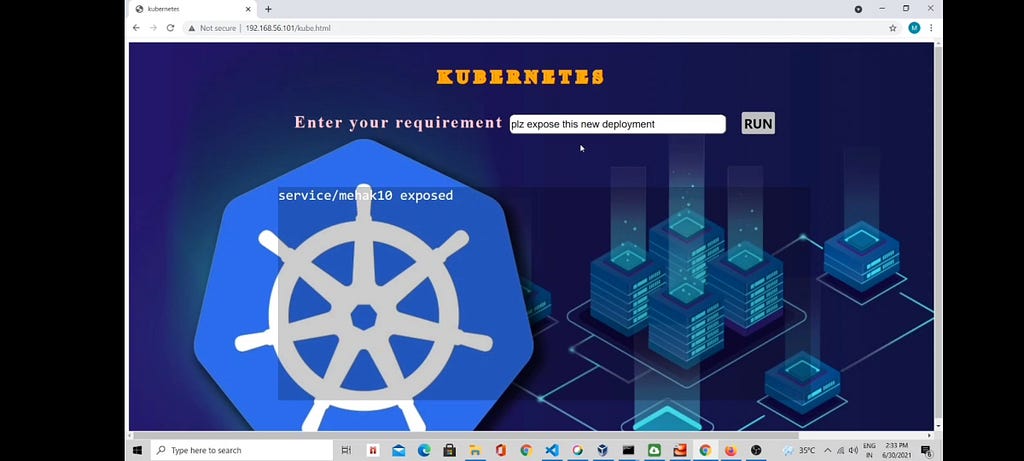This screenshot has height=461, width=1024.
Task: Open the notification center icon
Action: point(926,451)
